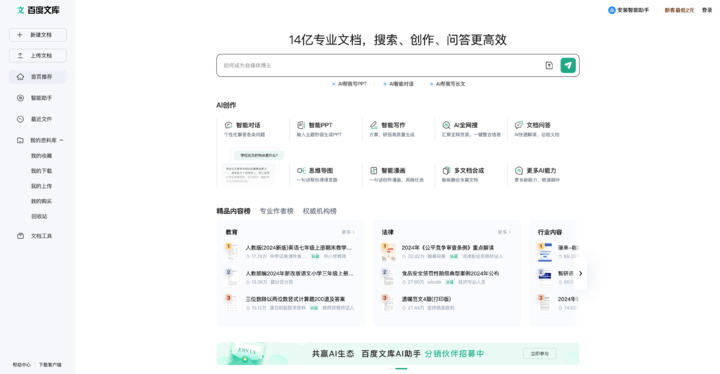Open the 百度文库 logo home link

tap(38, 10)
